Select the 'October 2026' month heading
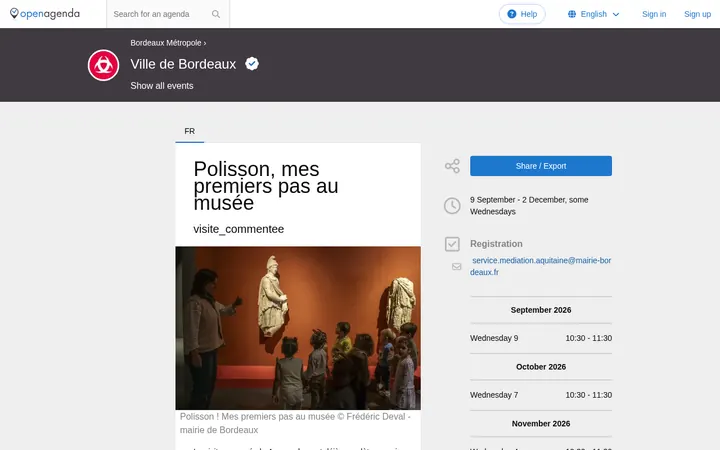 540,367
